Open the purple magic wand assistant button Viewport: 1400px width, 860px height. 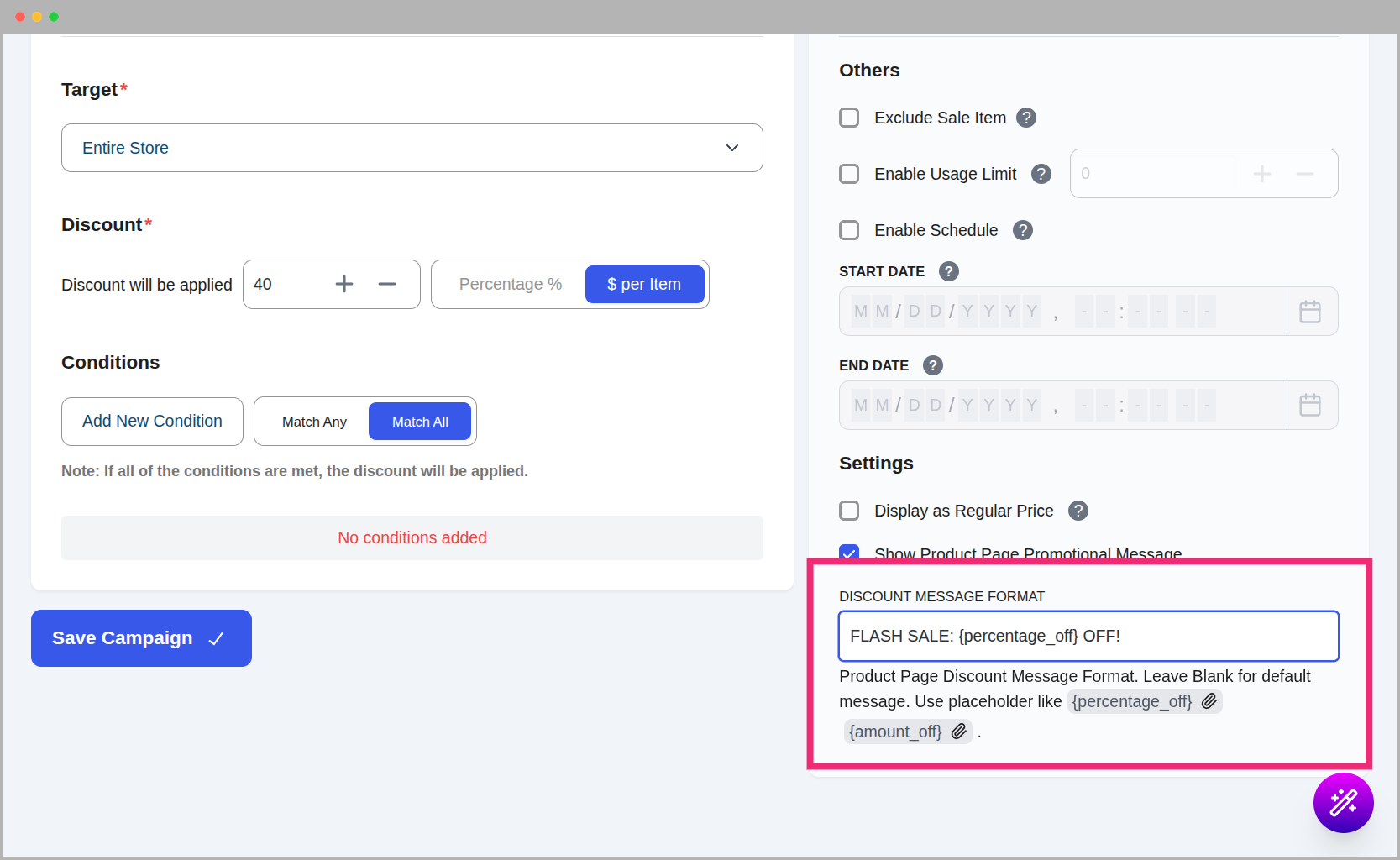coord(1343,803)
